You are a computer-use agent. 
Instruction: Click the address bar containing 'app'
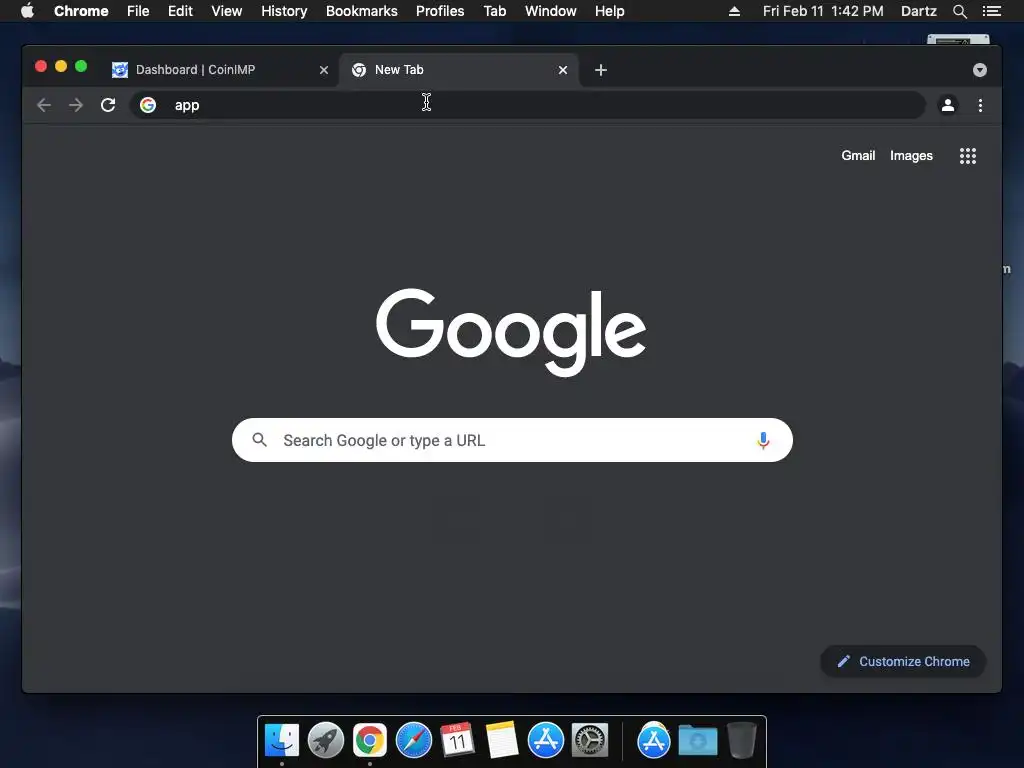click(x=528, y=105)
